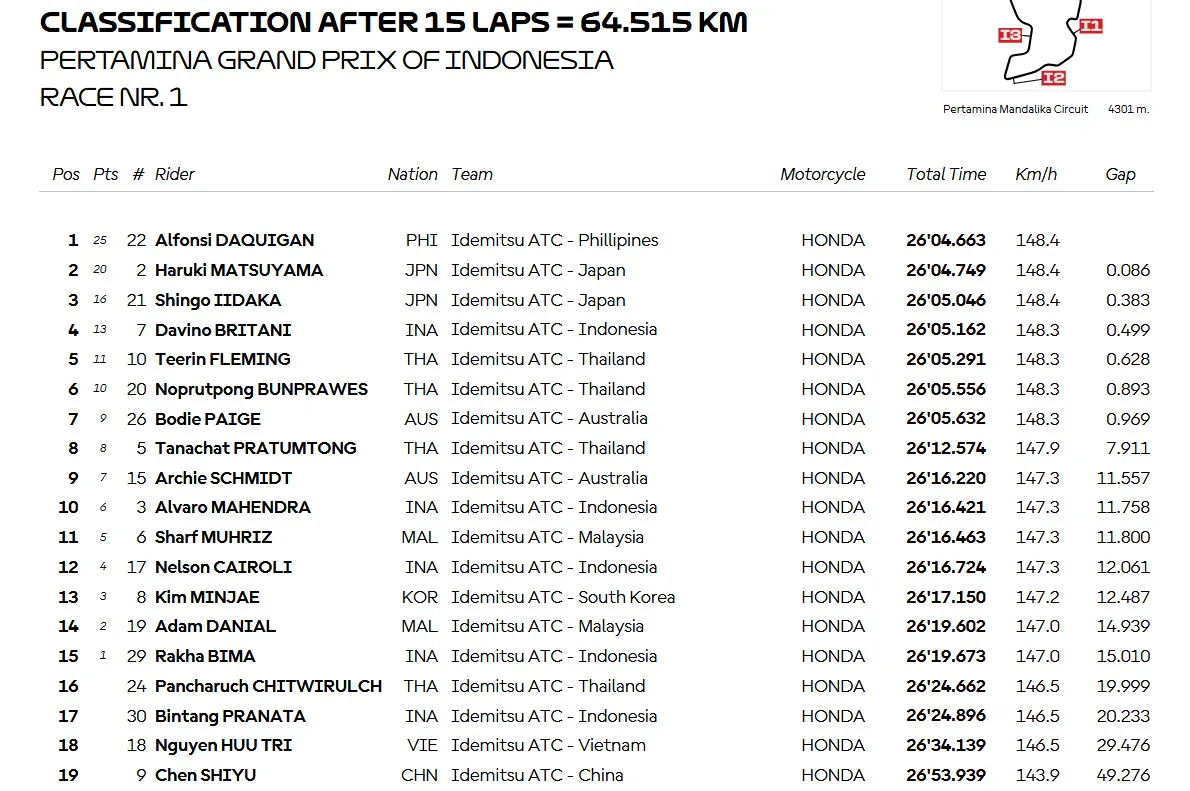Click the Rider column header
Image resolution: width=1190 pixels, height=791 pixels.
click(175, 174)
